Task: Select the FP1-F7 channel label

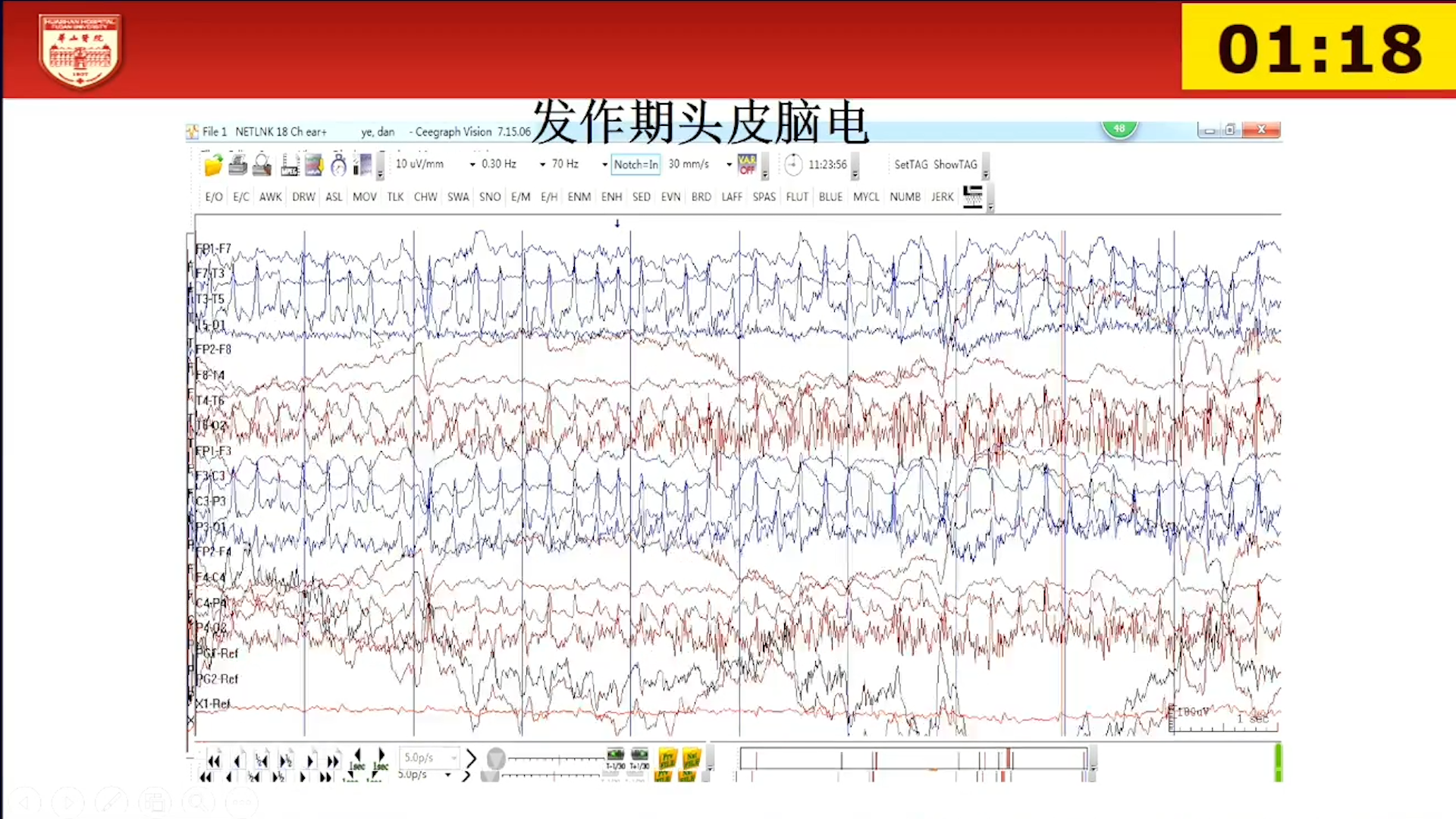Action: [x=213, y=249]
